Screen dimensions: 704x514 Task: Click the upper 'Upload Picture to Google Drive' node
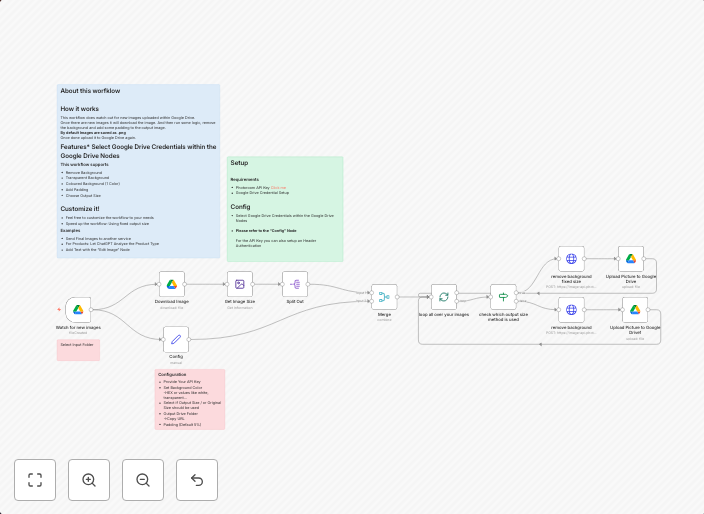tap(631, 259)
